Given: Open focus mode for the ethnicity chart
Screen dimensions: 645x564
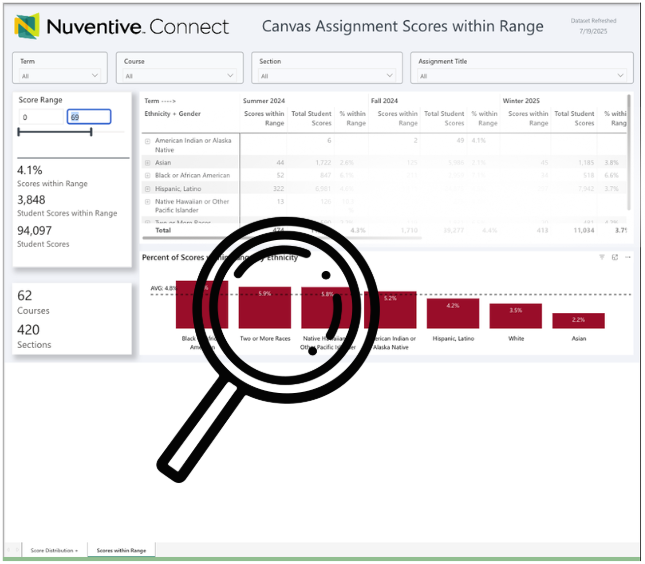Looking at the screenshot, I should [615, 257].
